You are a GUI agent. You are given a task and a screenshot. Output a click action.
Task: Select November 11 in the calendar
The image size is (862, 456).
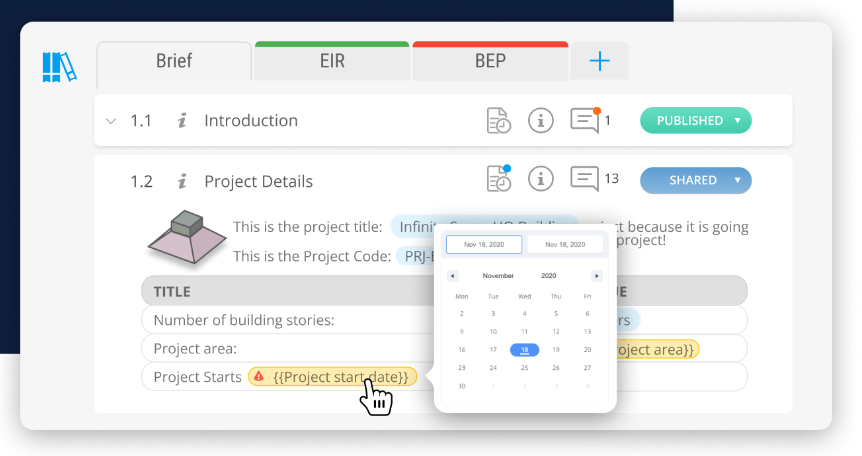click(x=524, y=332)
